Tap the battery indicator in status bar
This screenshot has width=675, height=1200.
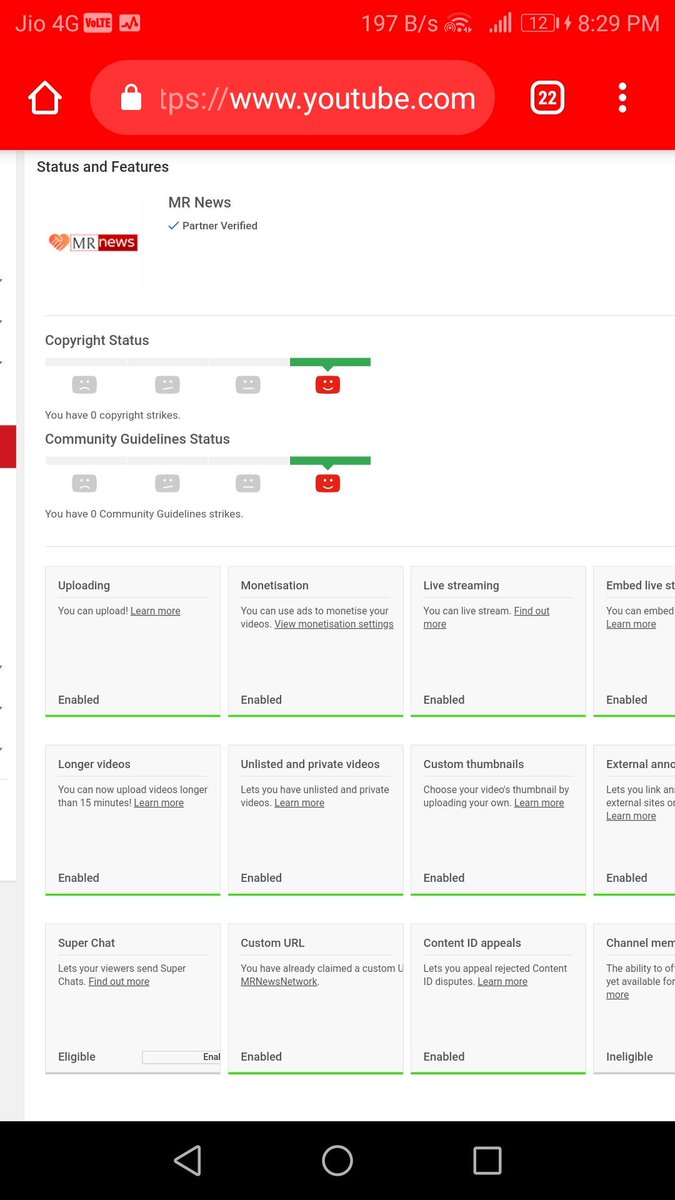pos(539,23)
